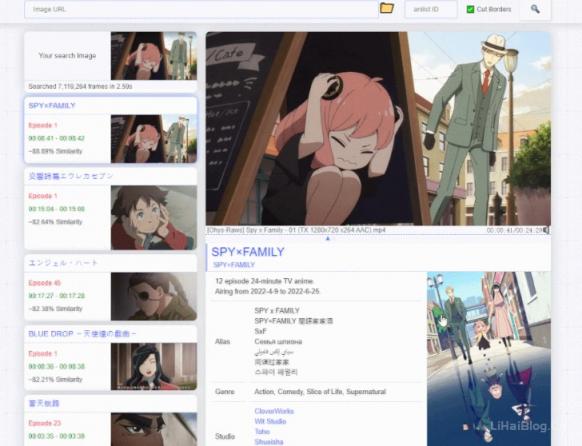Toggle the video mute speaker icon
Screen dimensions: 582x446
point(547,230)
